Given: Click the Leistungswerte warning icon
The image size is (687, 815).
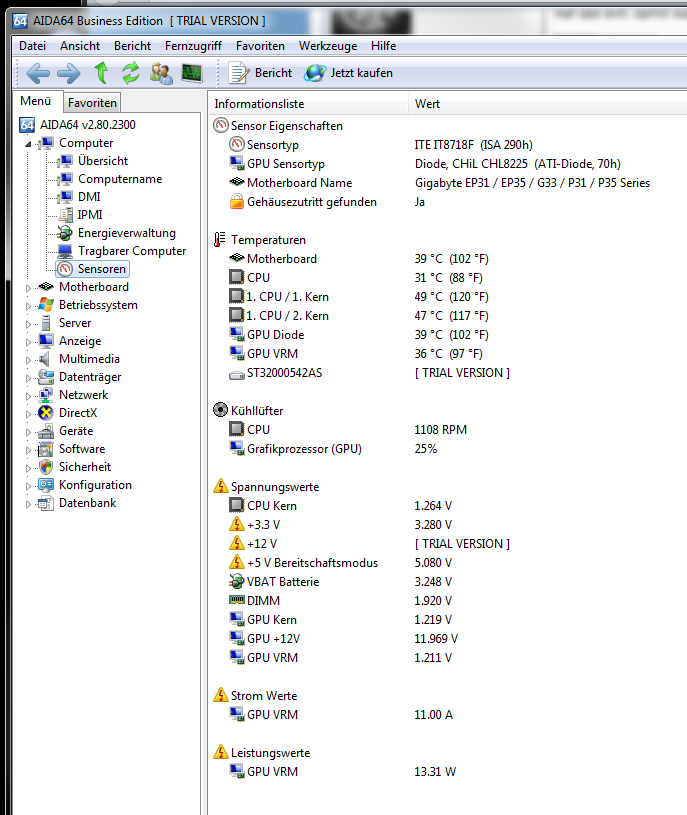Looking at the screenshot, I should [220, 752].
